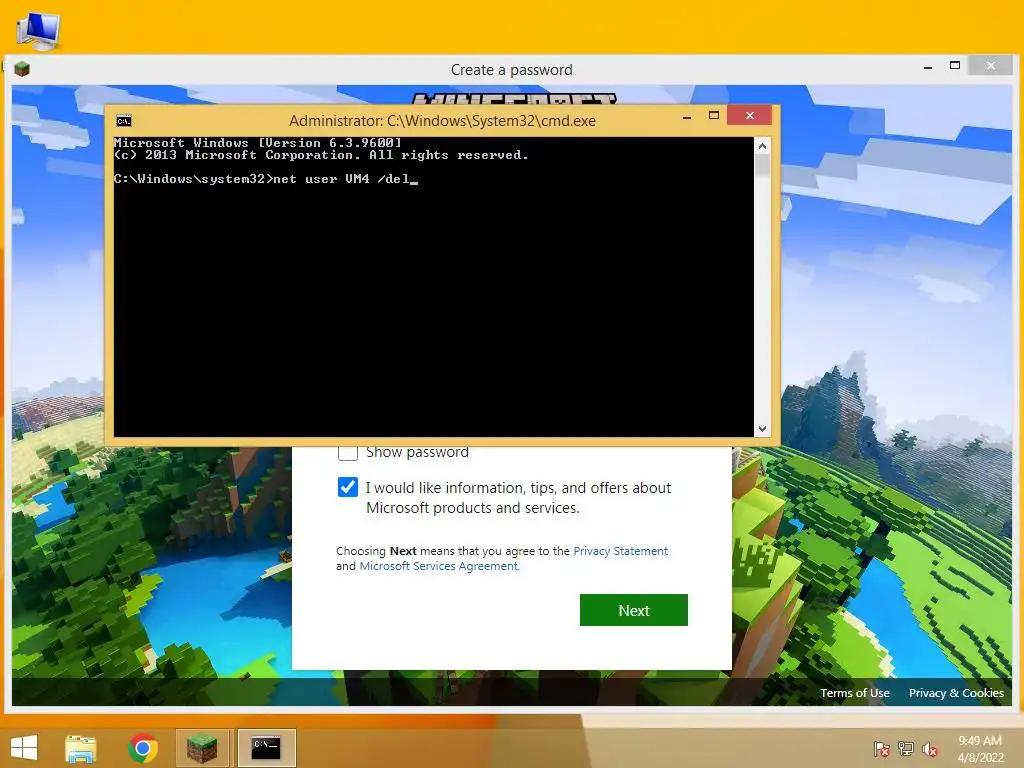The width and height of the screenshot is (1024, 768).
Task: Close the Create a password window
Action: click(991, 65)
